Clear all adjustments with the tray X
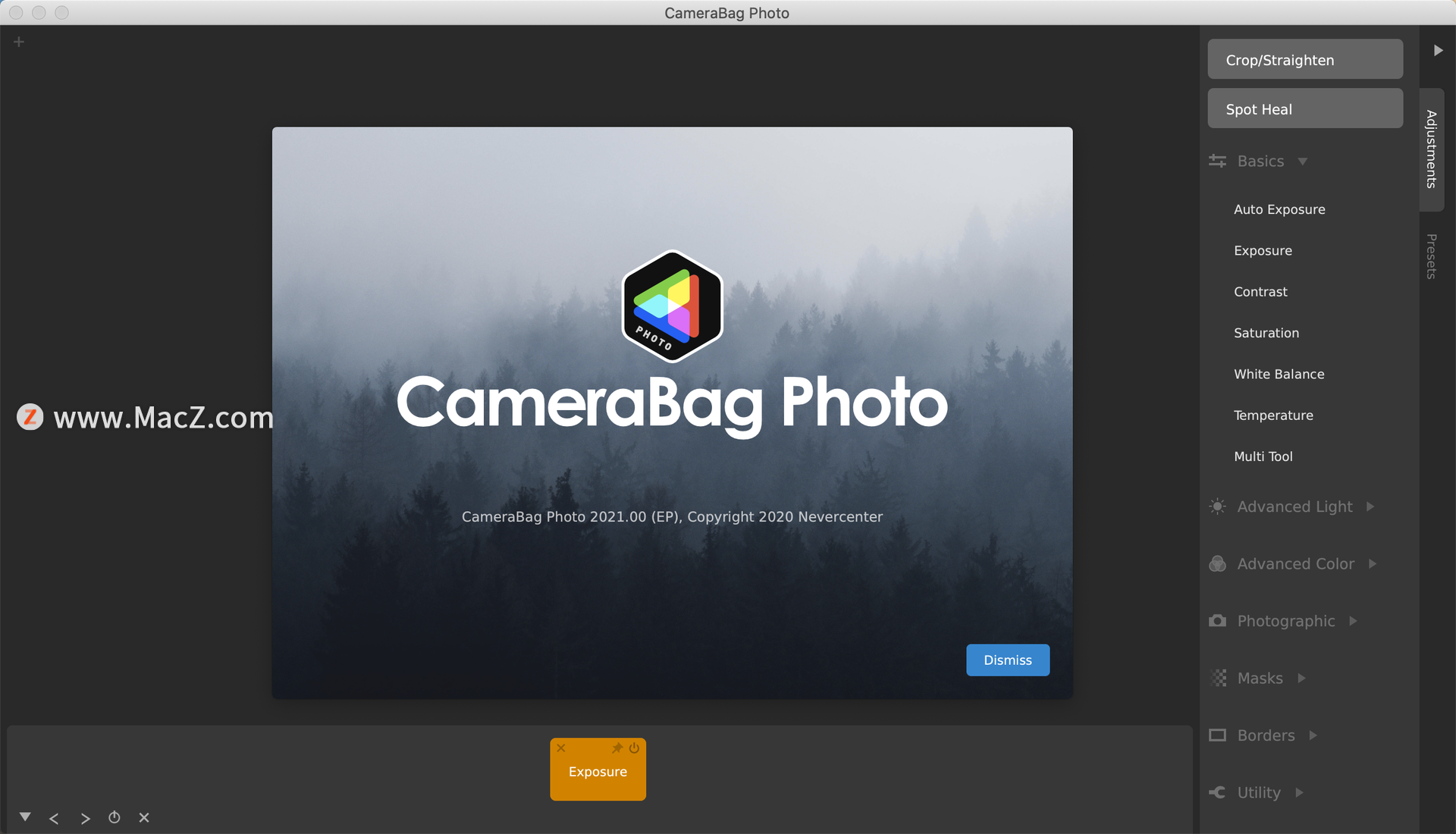 (144, 817)
